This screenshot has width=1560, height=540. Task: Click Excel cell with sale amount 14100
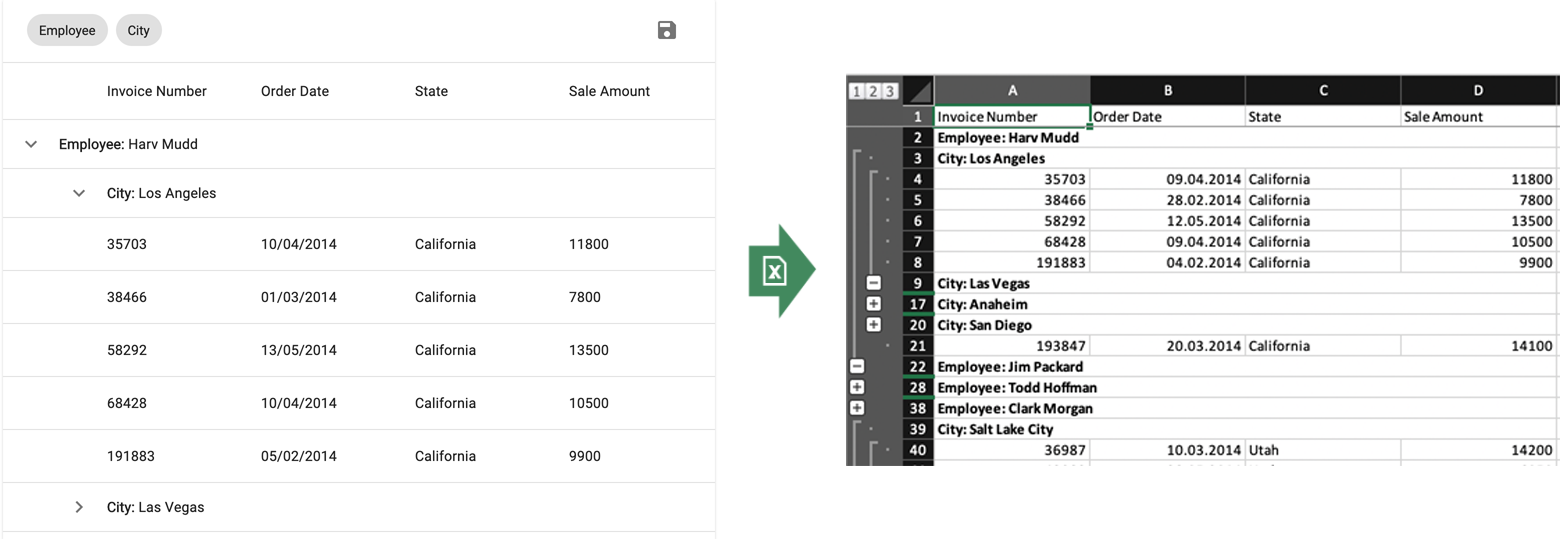(1478, 346)
